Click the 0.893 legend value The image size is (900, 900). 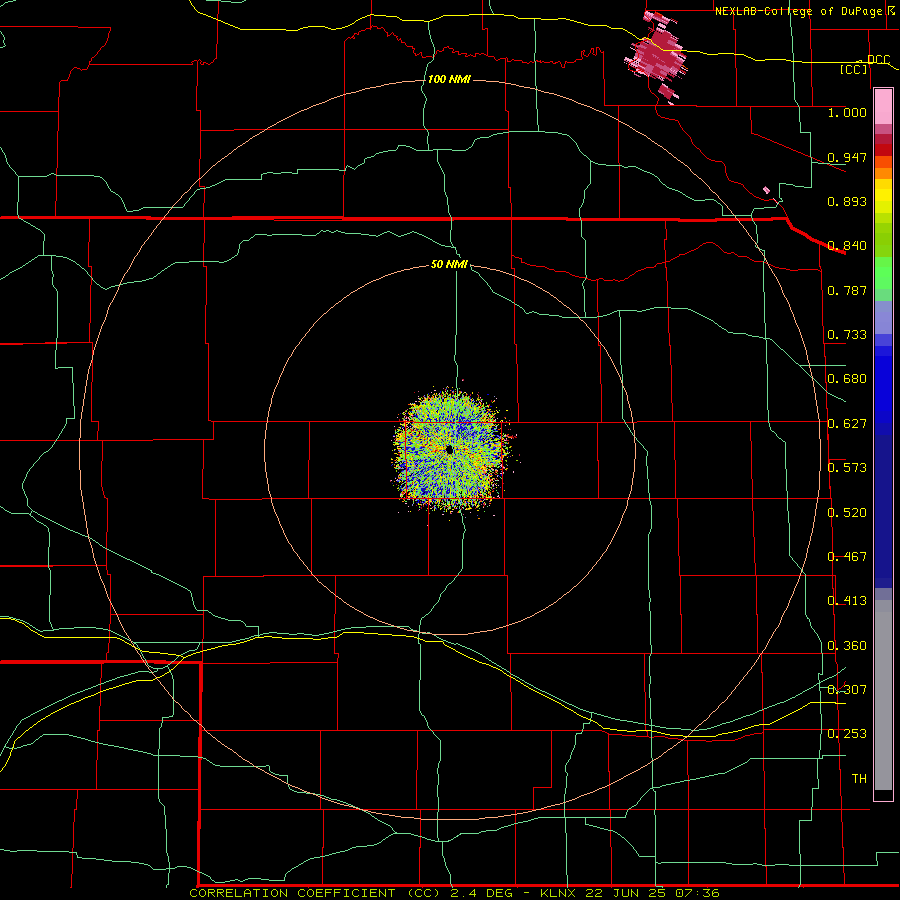(847, 201)
